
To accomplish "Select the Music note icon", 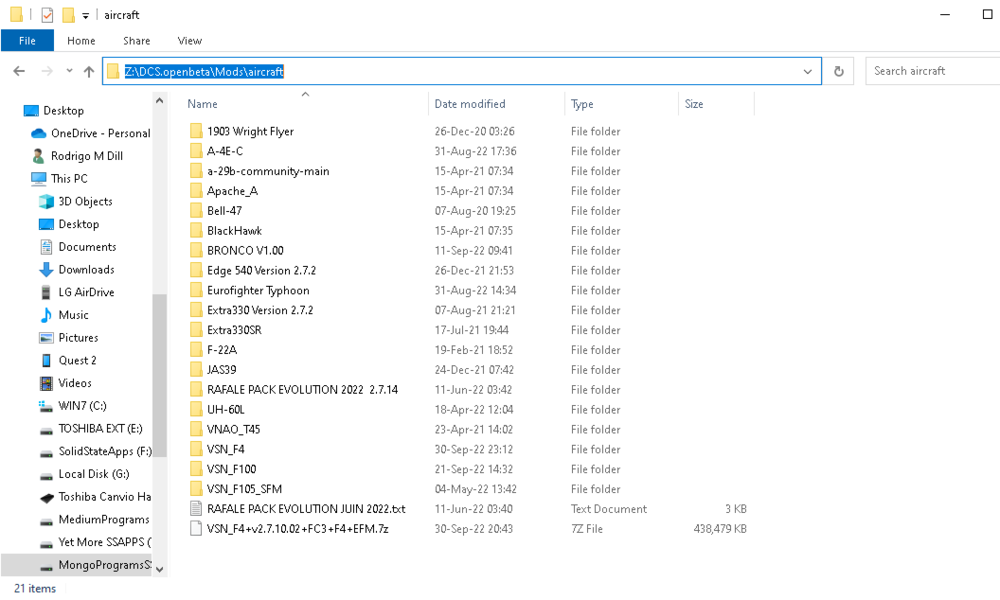I will 47,315.
